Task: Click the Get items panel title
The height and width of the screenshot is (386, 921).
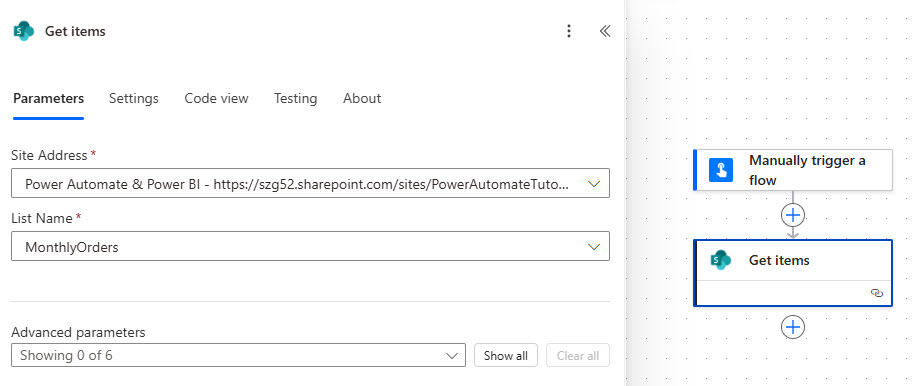Action: click(75, 31)
